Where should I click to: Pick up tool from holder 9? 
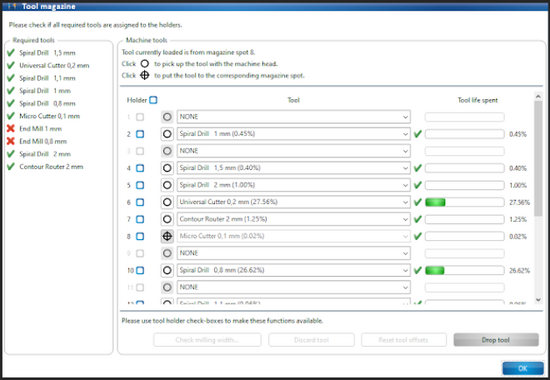[x=167, y=253]
